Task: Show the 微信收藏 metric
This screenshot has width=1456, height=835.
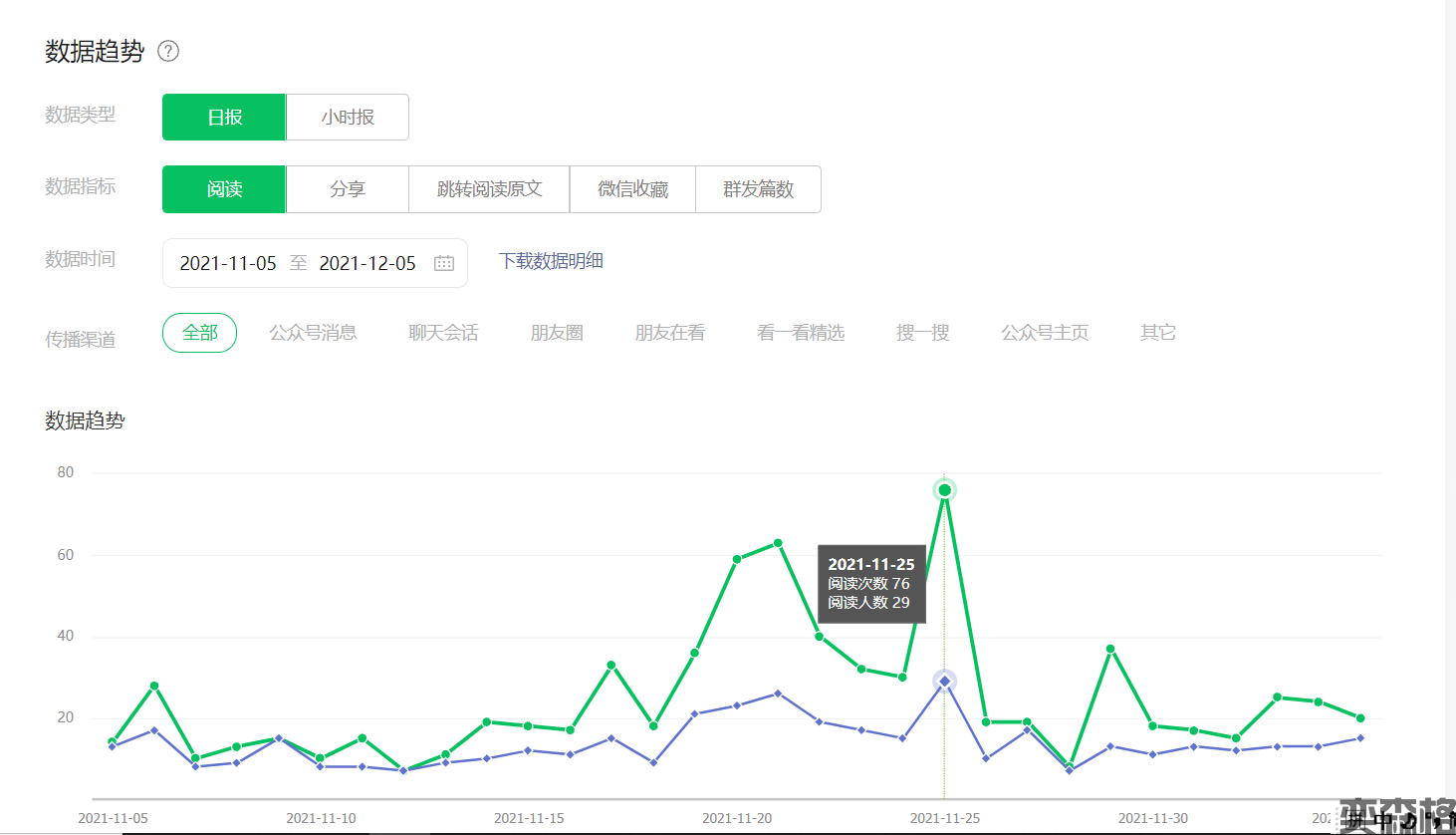Action: 632,189
